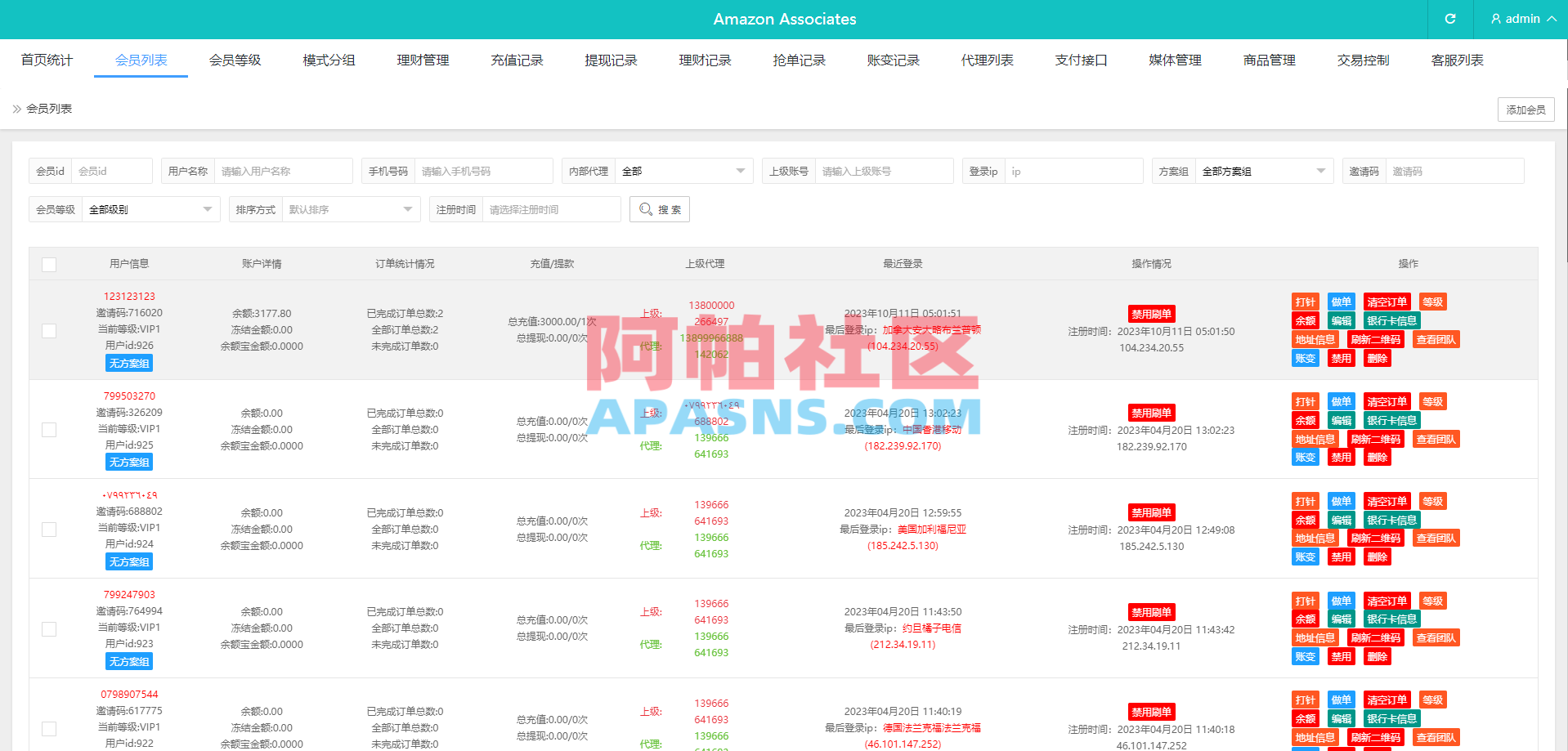Open the 会员等级 dropdown showing 全部级别
Viewport: 1568px width, 751px height.
click(x=150, y=209)
